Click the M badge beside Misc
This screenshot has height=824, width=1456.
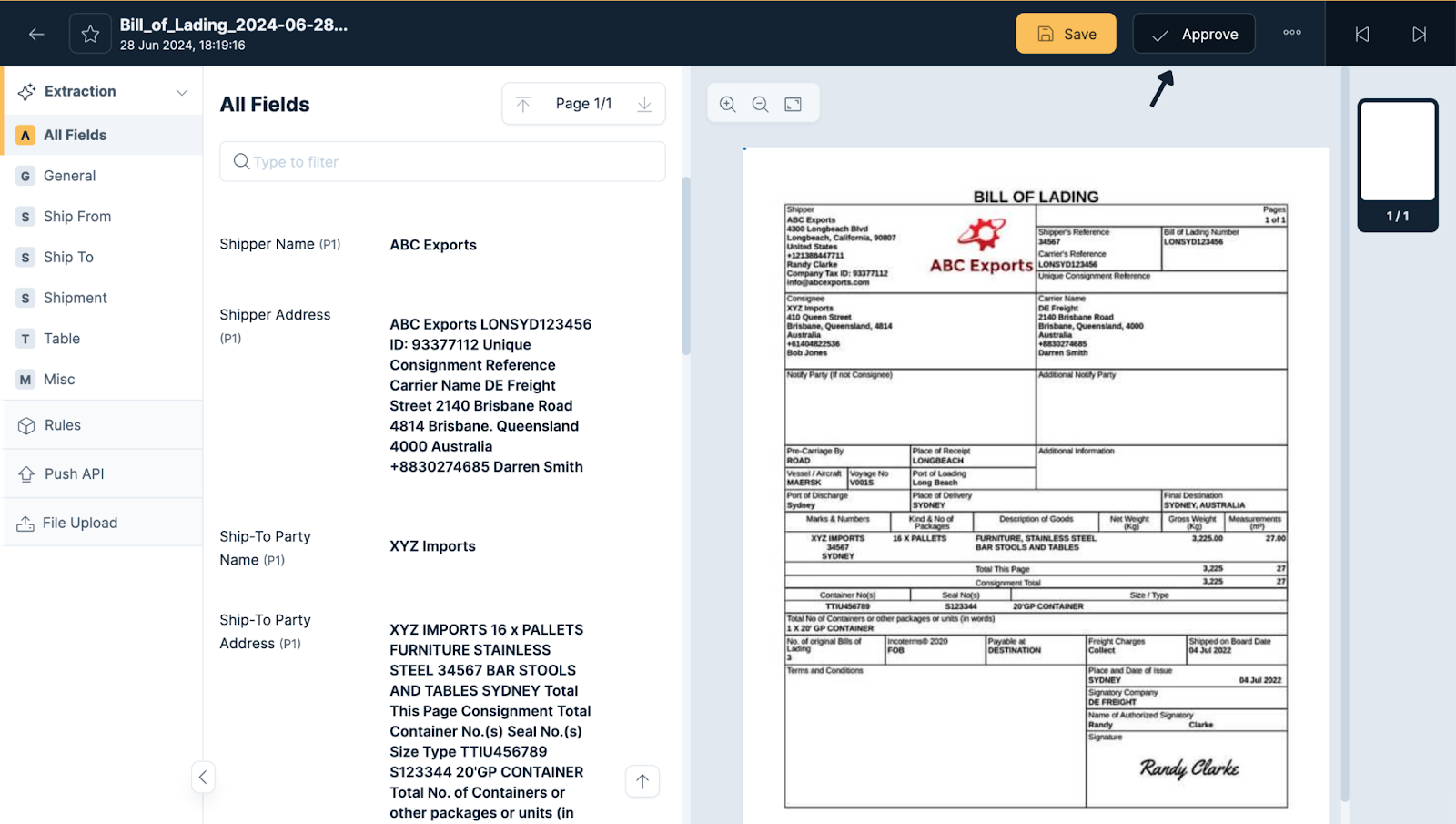tap(25, 380)
